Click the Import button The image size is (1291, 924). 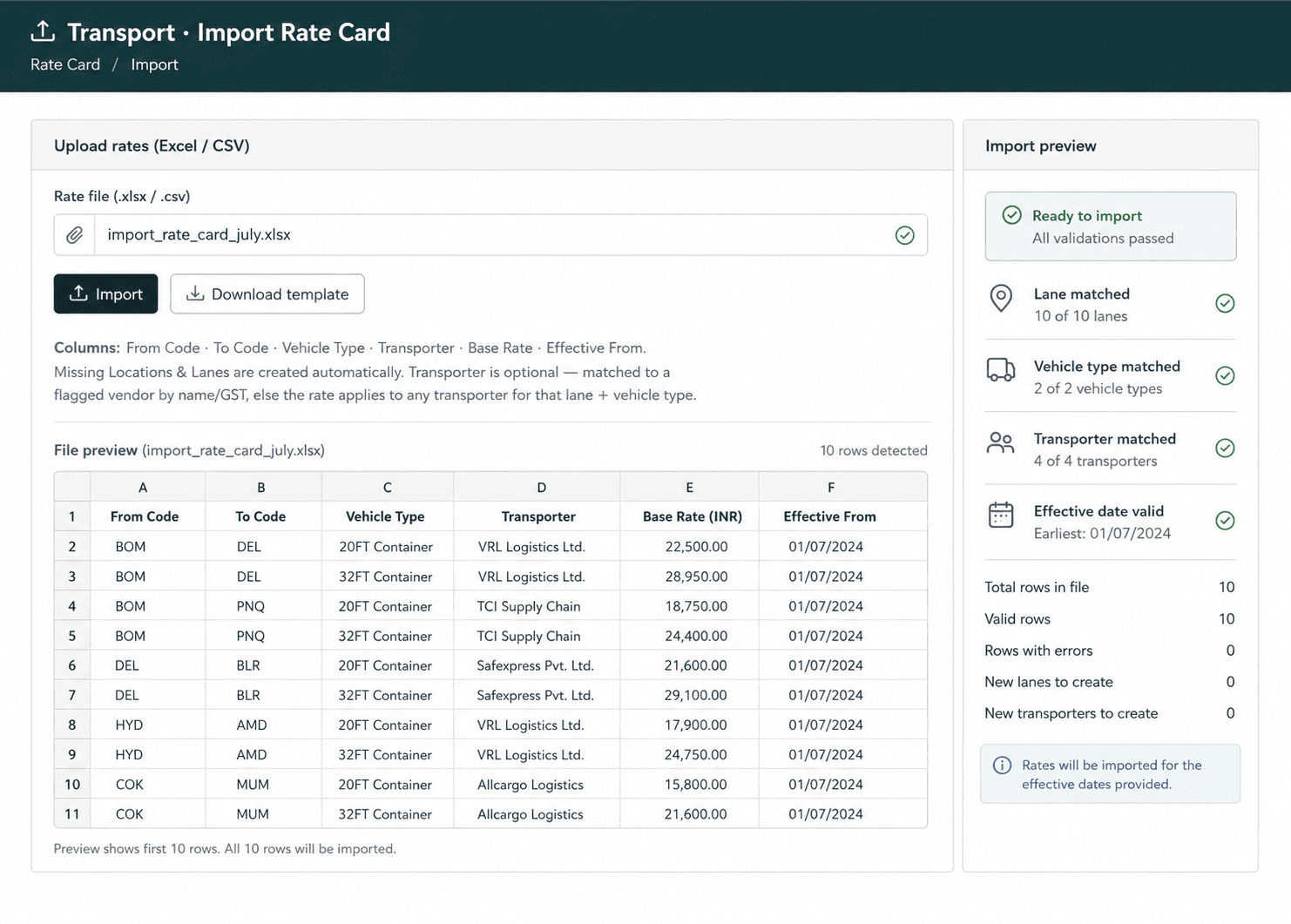pyautogui.click(x=105, y=294)
